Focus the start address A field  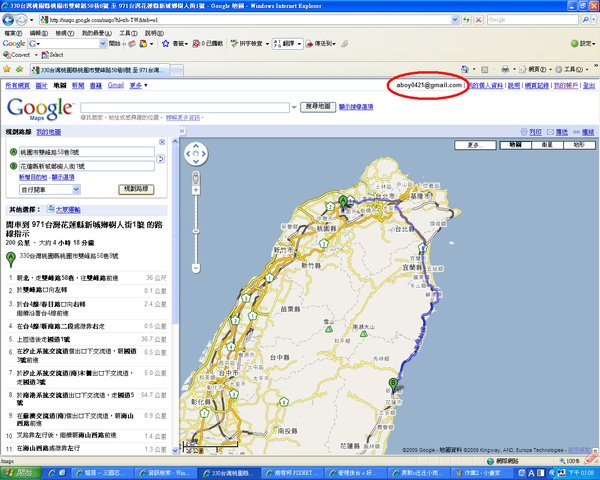87,152
